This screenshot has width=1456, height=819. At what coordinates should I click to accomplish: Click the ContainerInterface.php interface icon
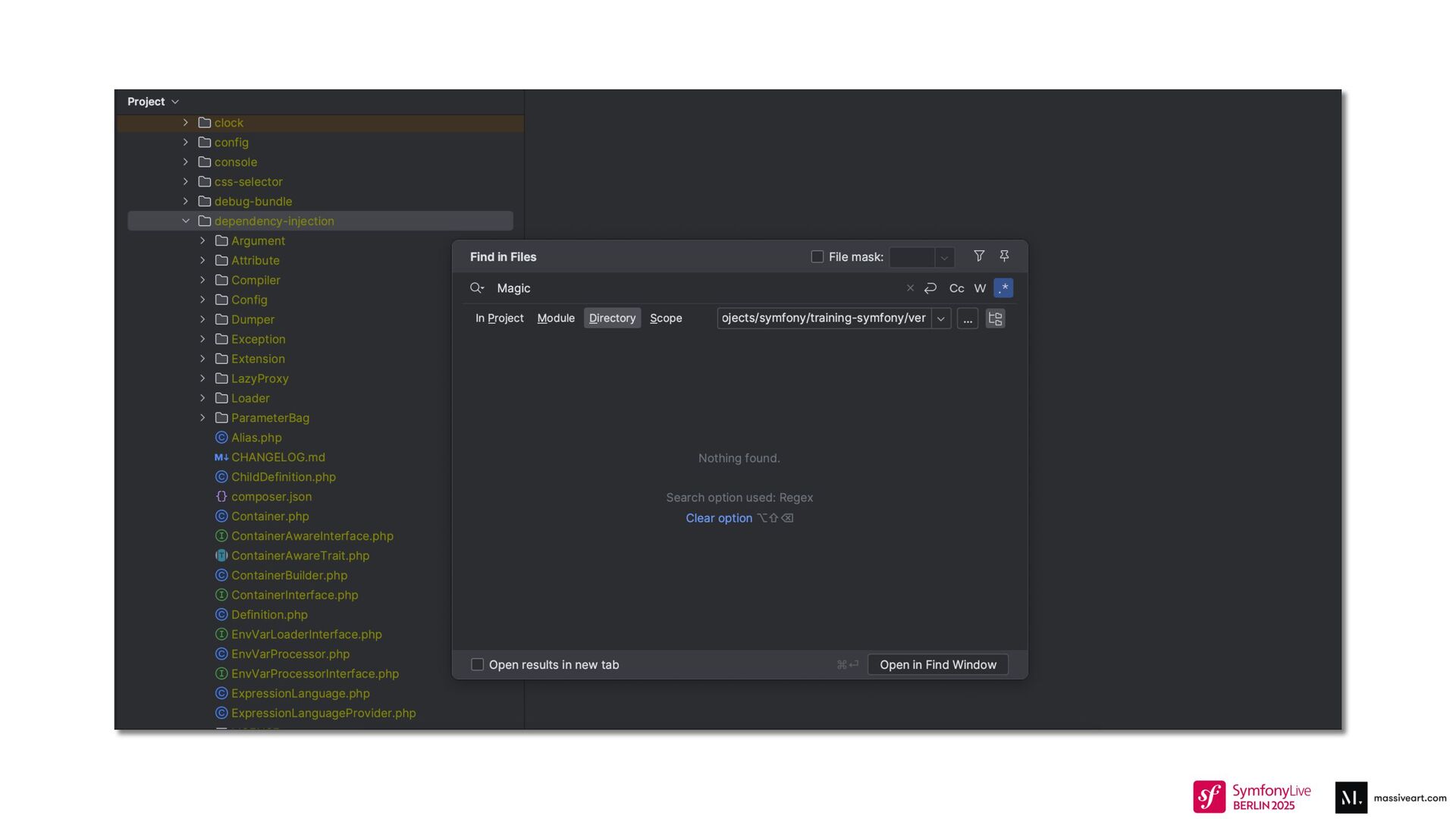(221, 595)
